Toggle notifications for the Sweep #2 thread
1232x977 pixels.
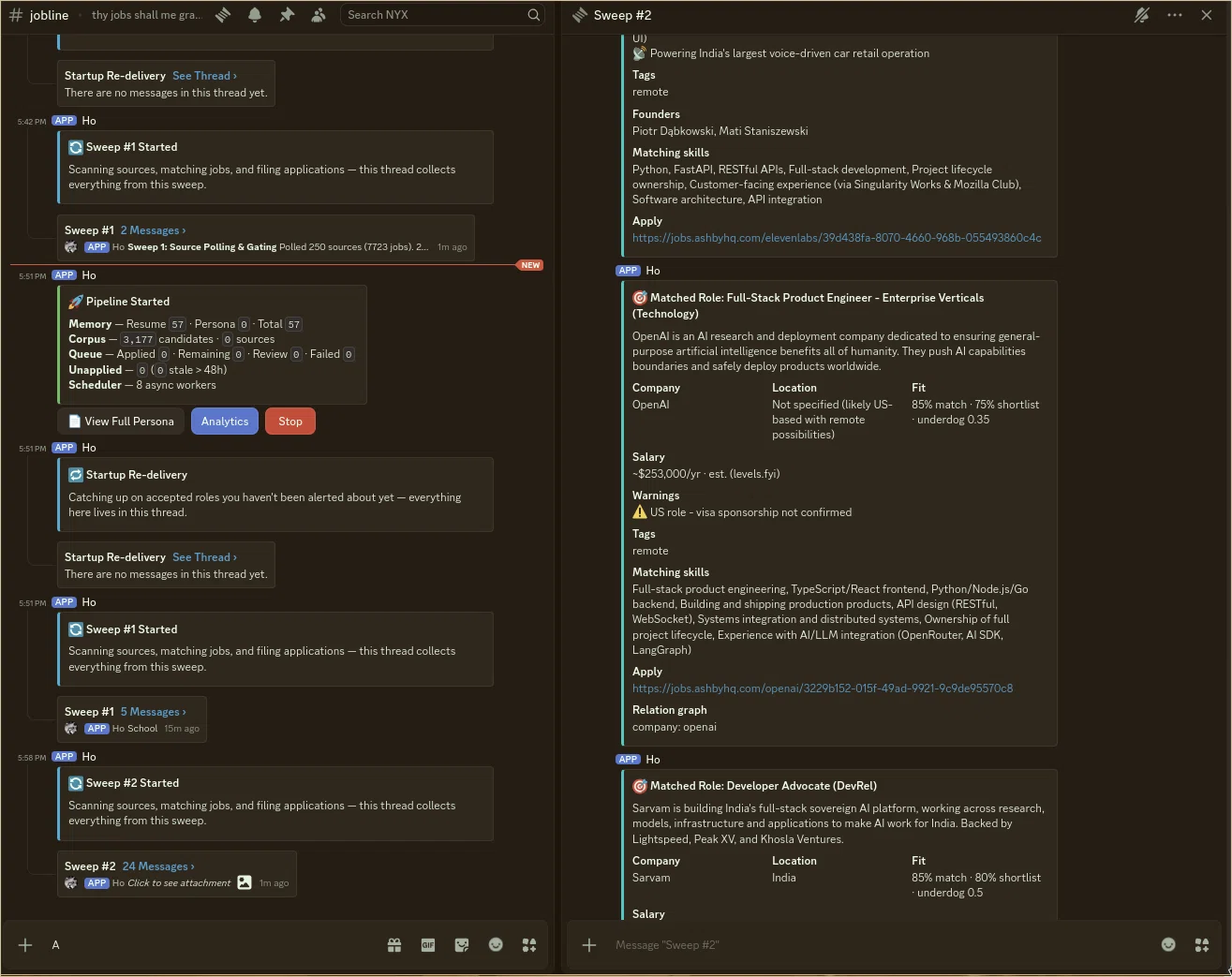pos(1141,15)
